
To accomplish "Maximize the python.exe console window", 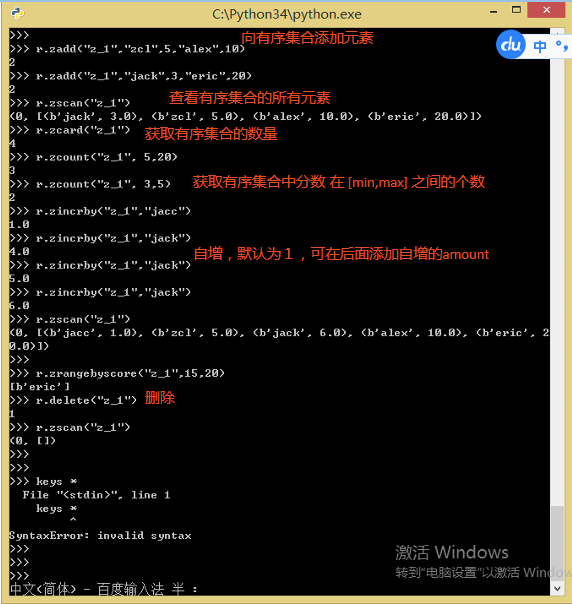I will click(x=516, y=10).
